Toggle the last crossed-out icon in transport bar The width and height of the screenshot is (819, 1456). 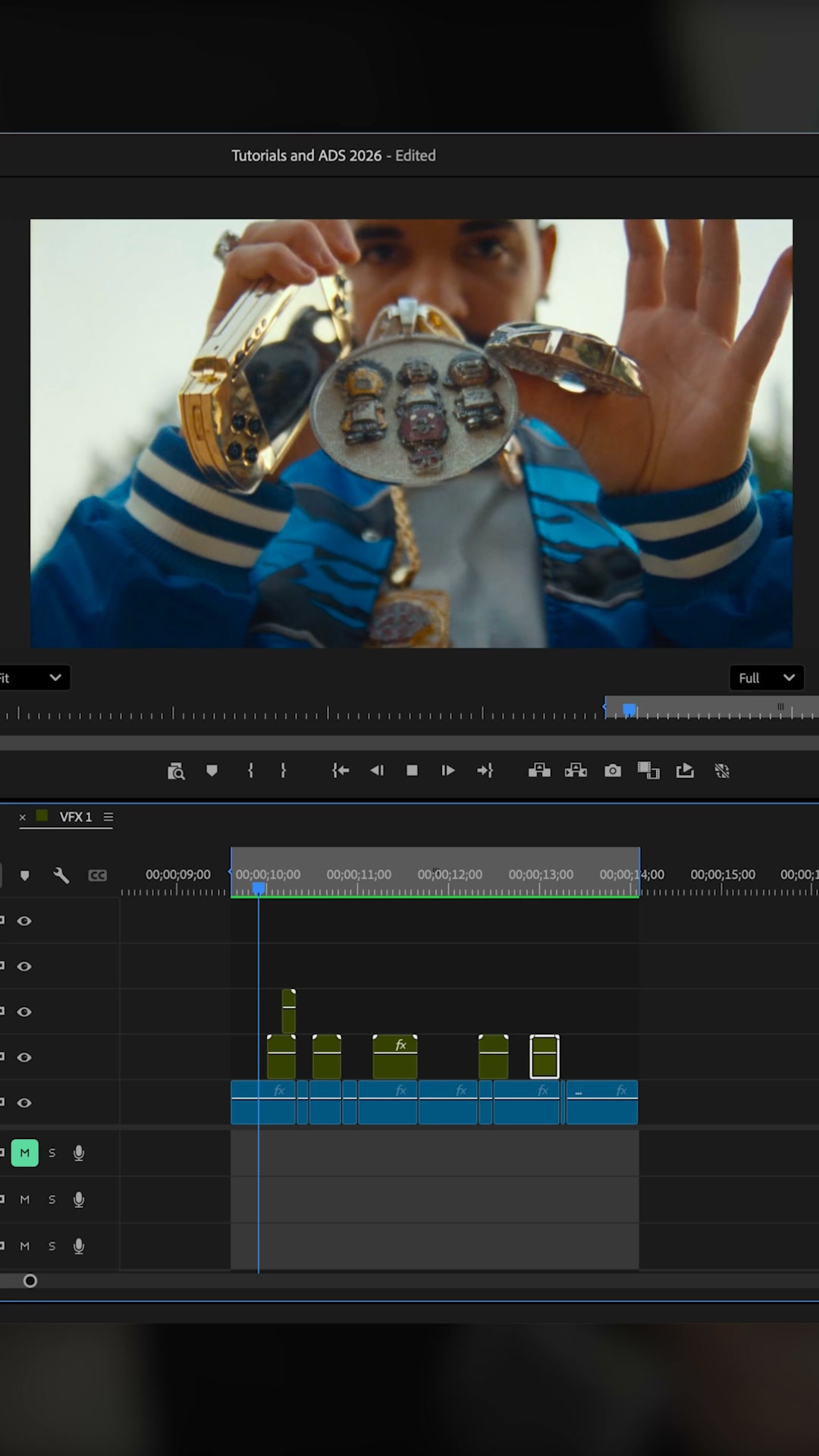point(722,771)
